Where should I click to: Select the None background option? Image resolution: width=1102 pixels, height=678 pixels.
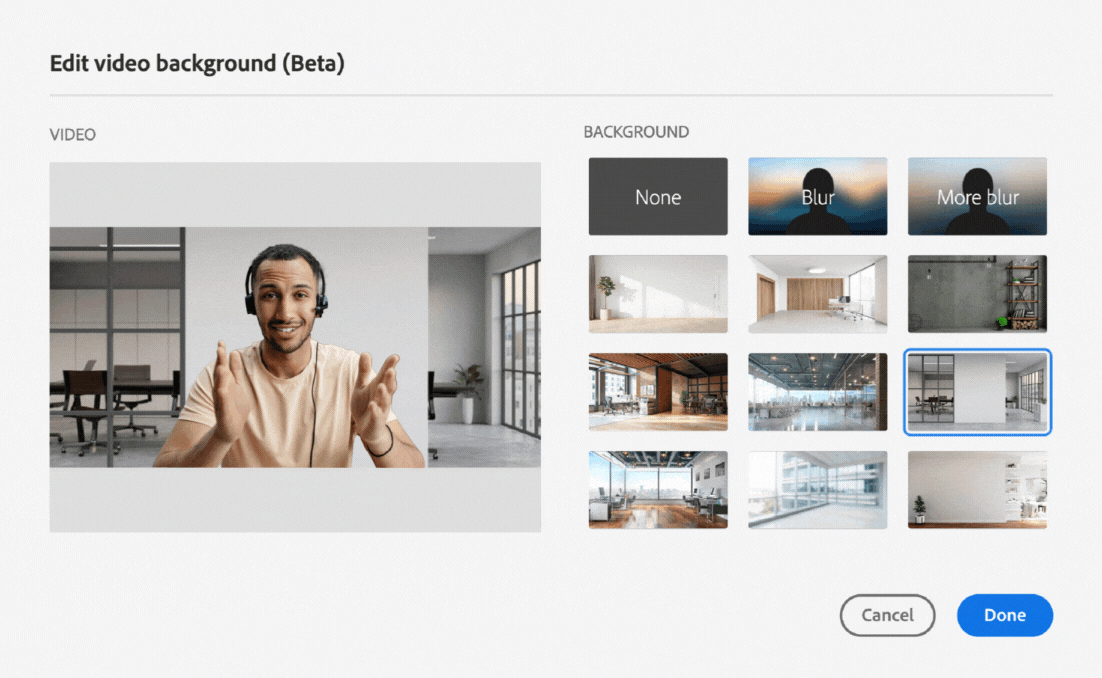pos(658,196)
